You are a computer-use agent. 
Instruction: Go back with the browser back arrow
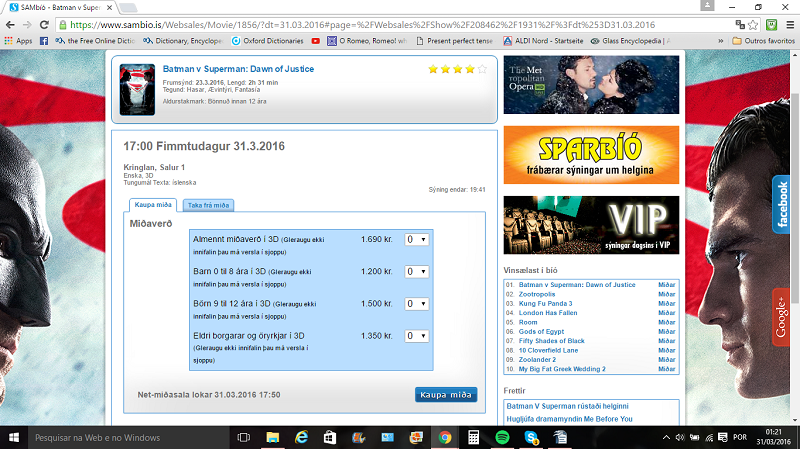pos(10,24)
